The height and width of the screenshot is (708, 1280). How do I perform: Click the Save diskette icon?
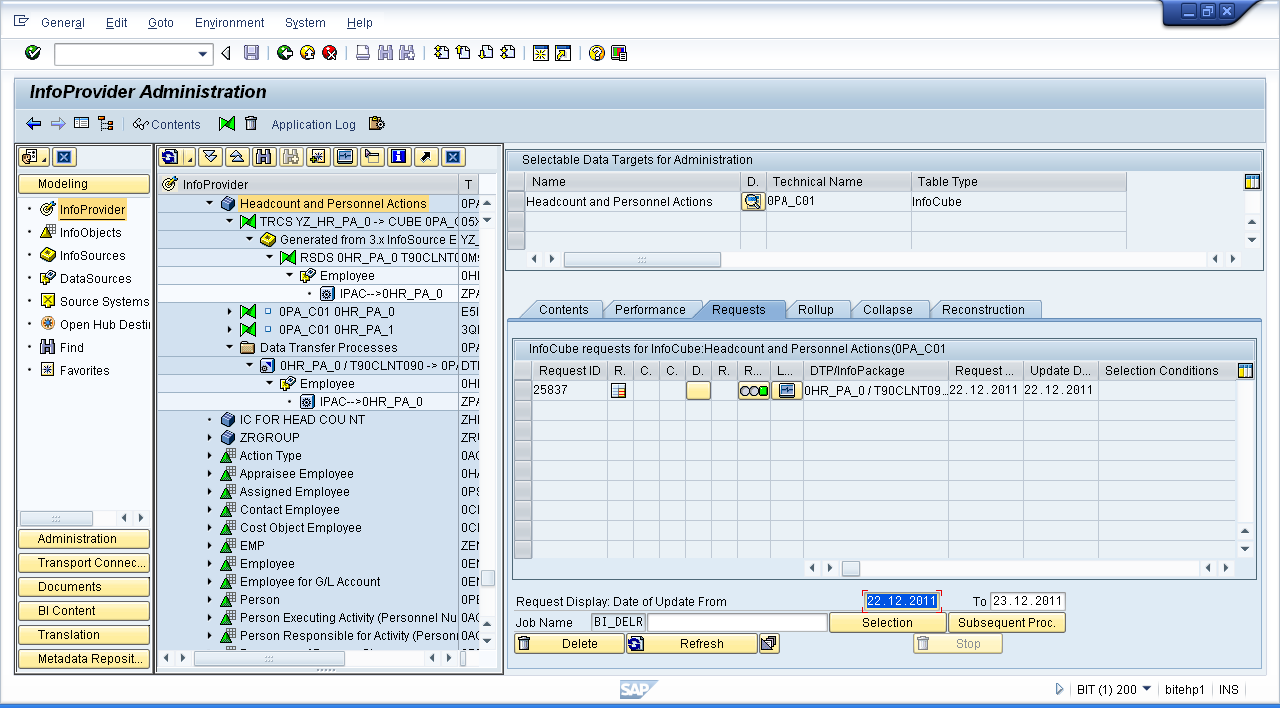252,53
